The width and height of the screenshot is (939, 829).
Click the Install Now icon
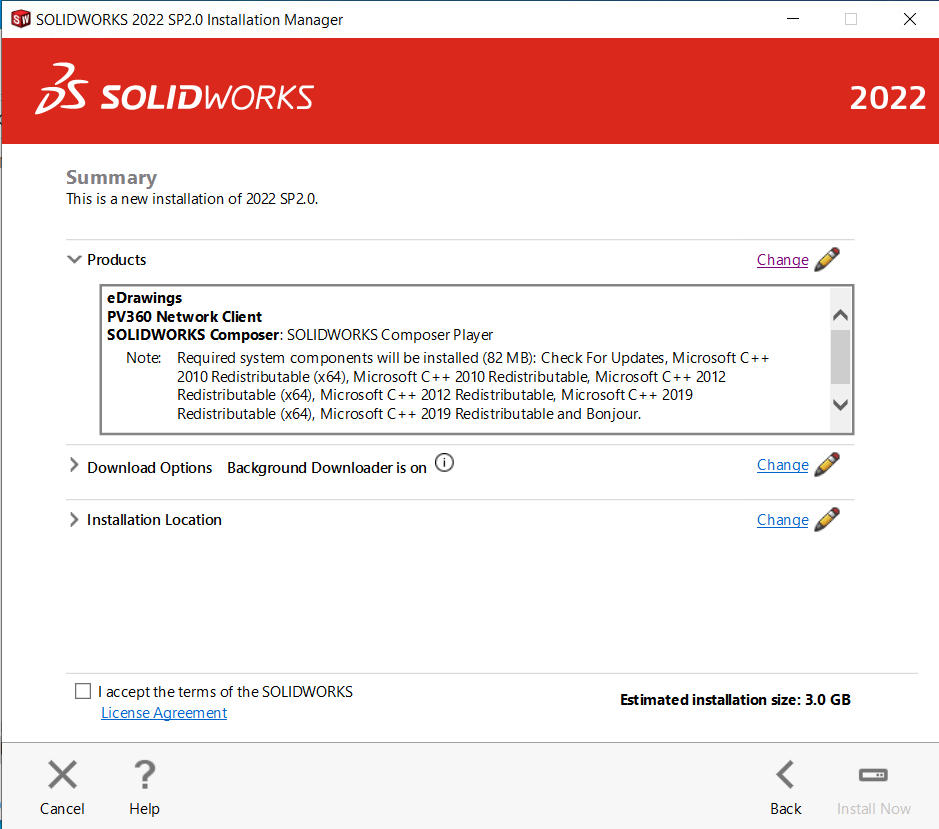[873, 775]
